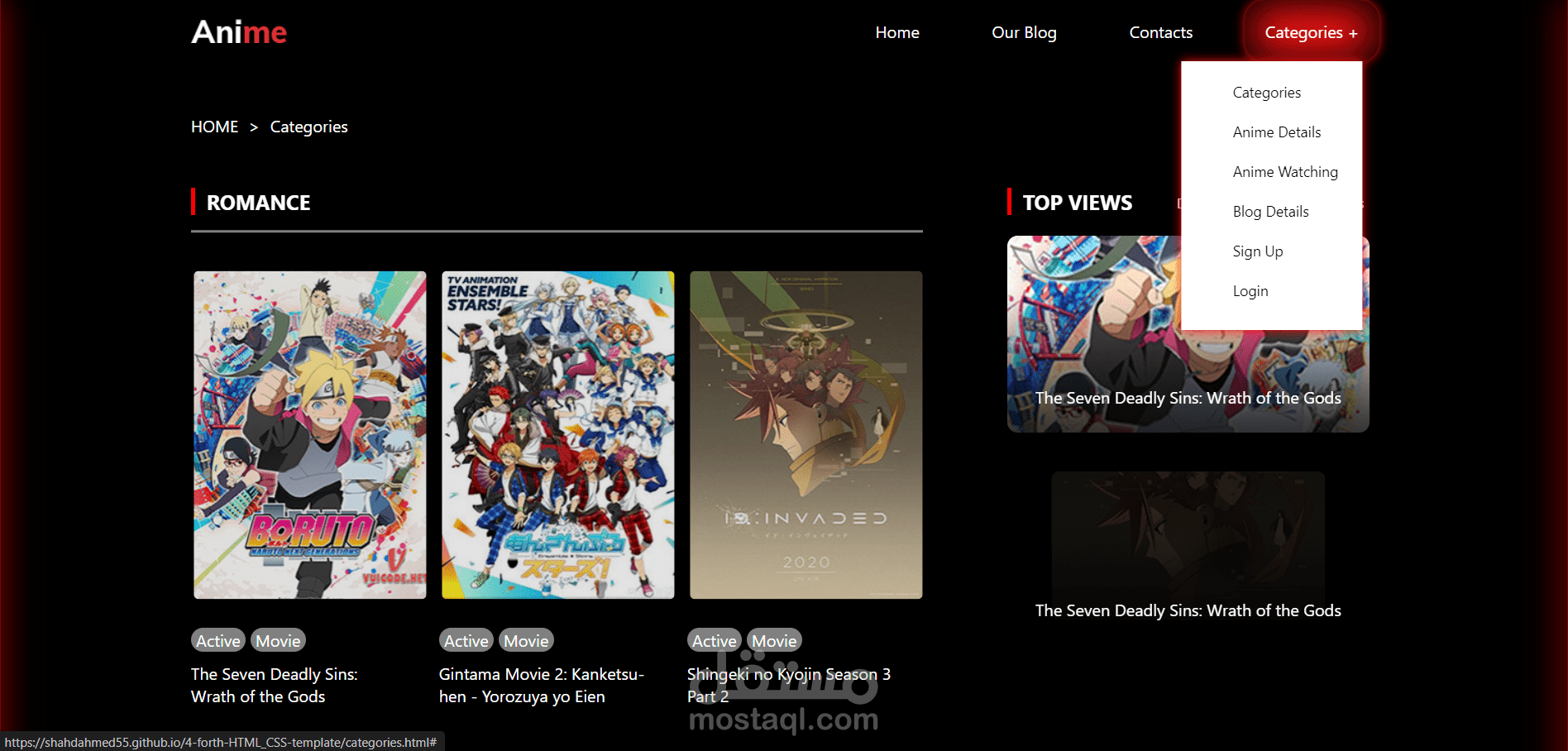Click the Anime site logo

coord(239,32)
